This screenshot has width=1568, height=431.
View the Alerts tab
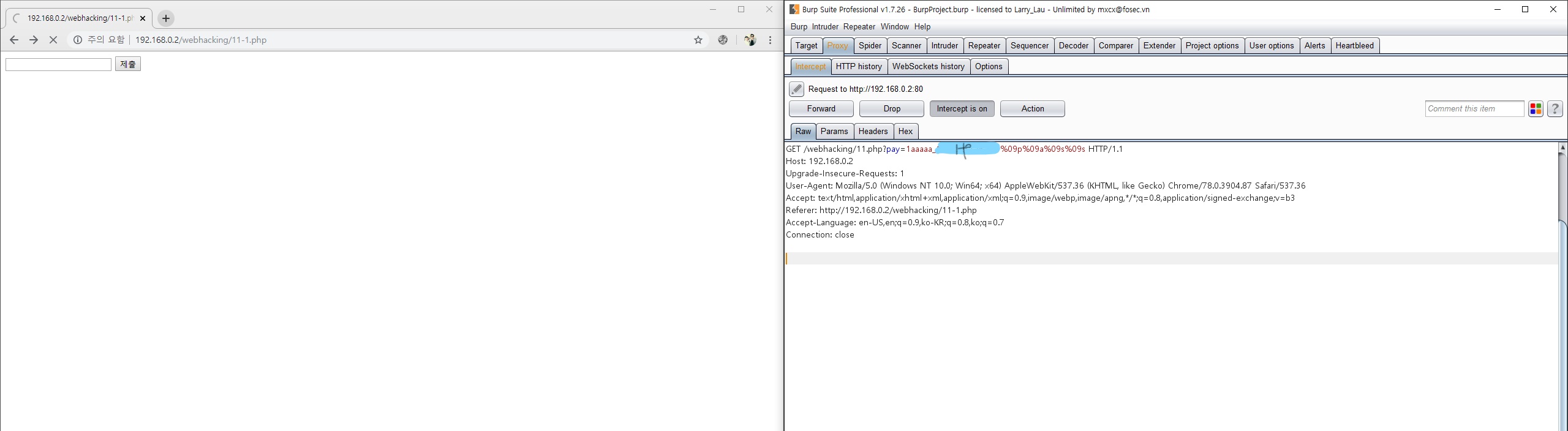click(1314, 46)
